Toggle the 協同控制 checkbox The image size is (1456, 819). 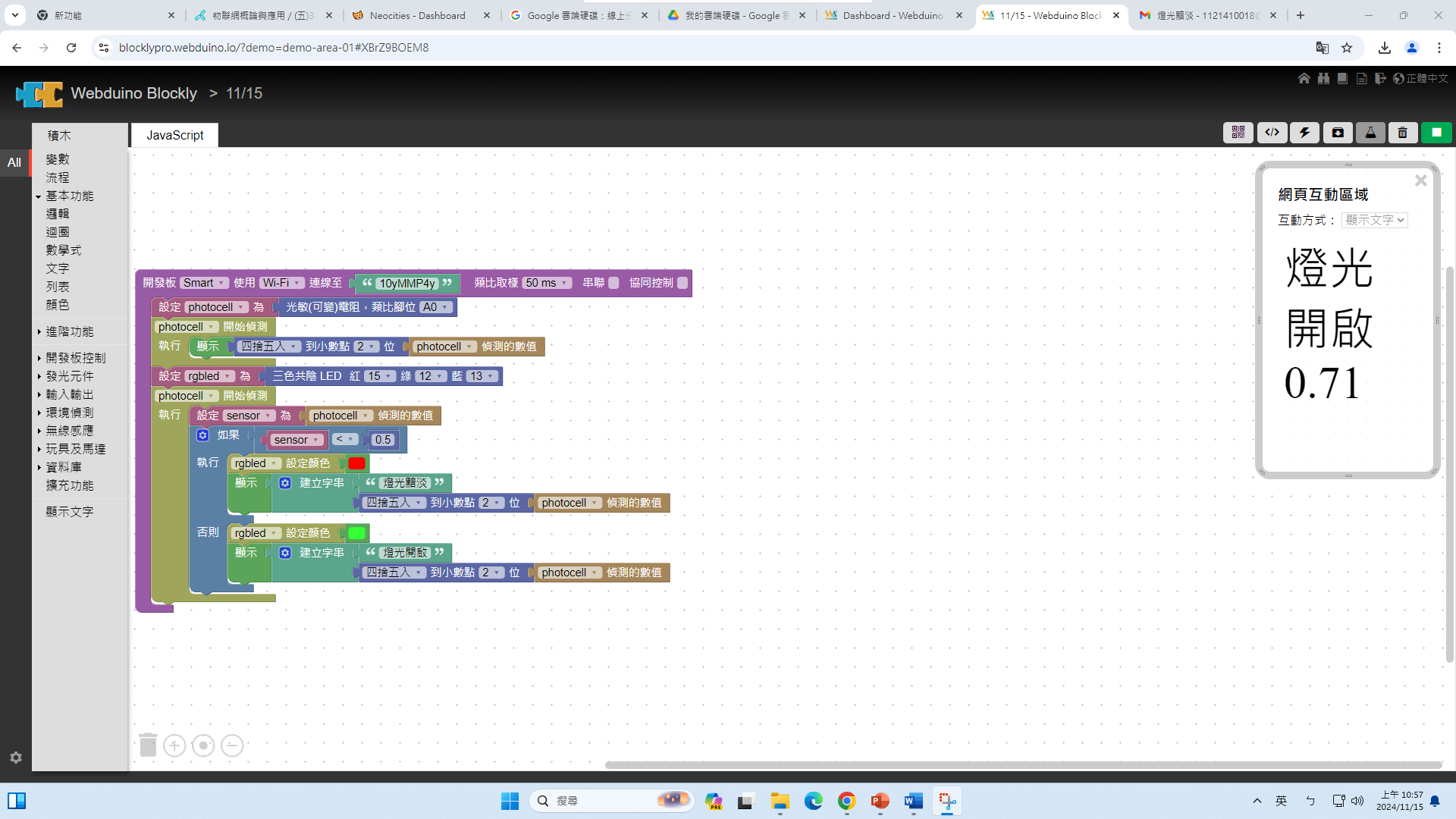[x=682, y=283]
